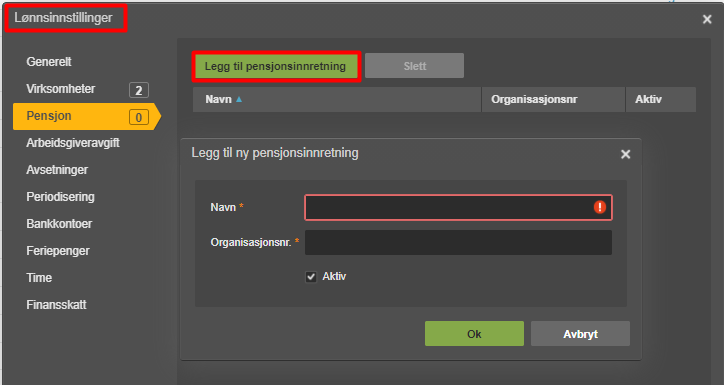This screenshot has width=724, height=385.
Task: Click Legg til pensjonsinnretning button
Action: [276, 66]
